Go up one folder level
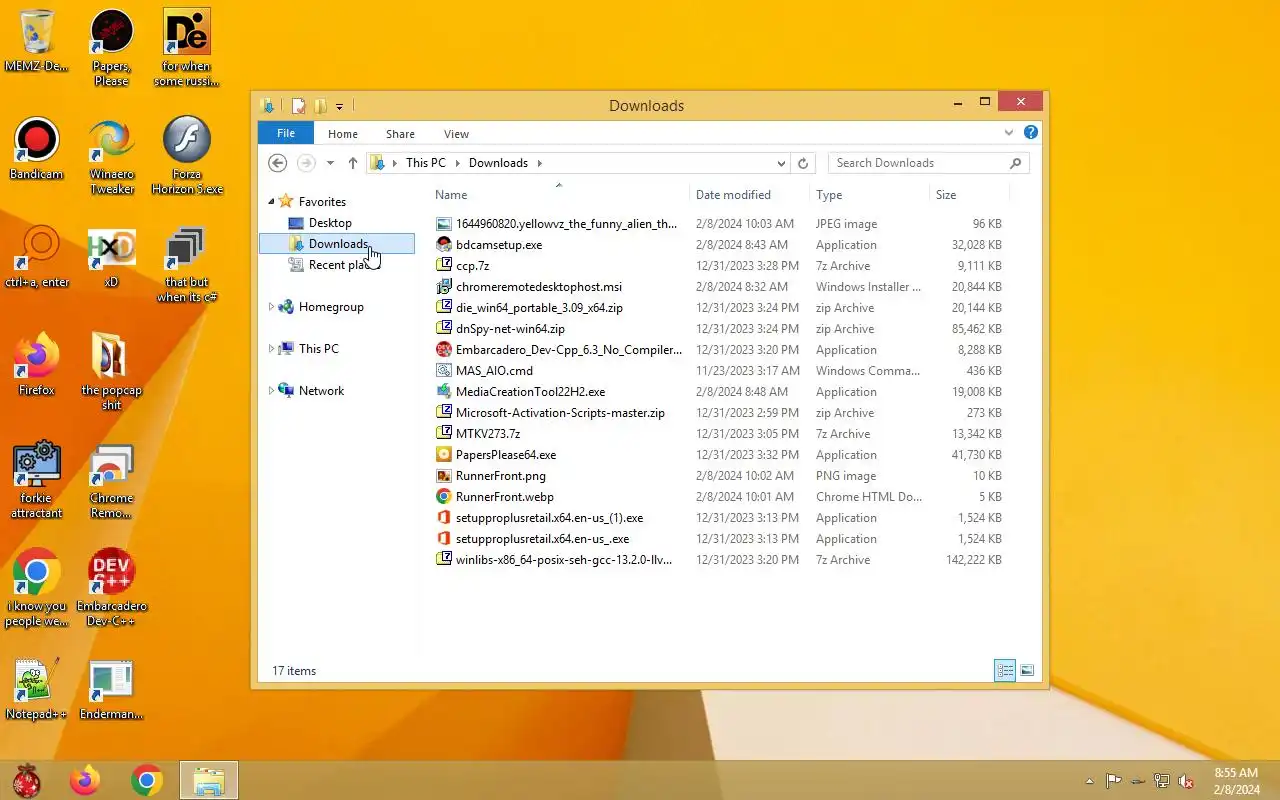The image size is (1280, 800). point(353,163)
